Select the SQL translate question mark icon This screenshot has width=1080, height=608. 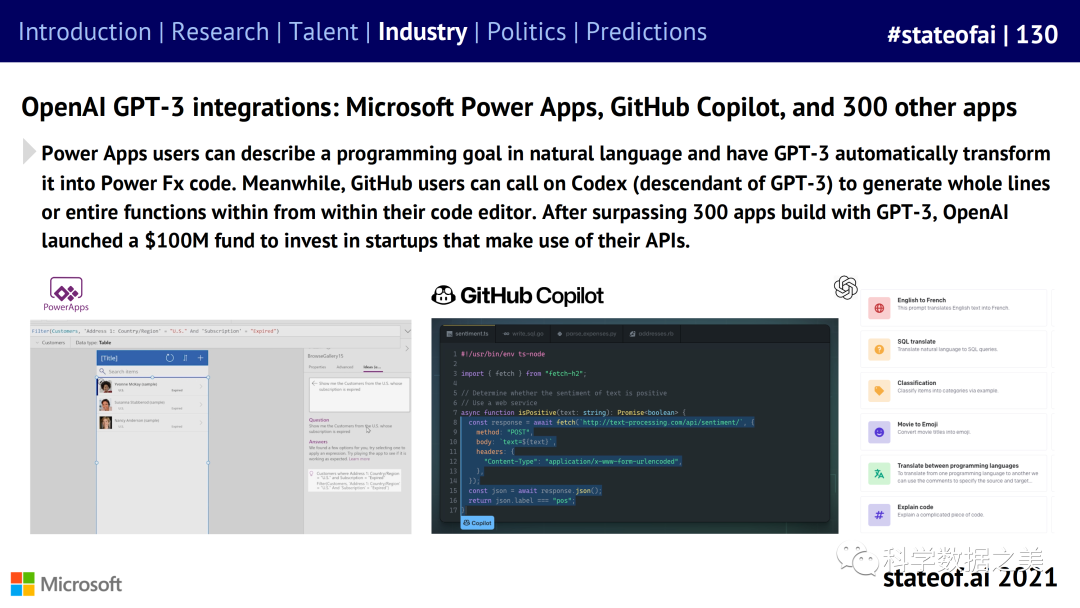[879, 349]
